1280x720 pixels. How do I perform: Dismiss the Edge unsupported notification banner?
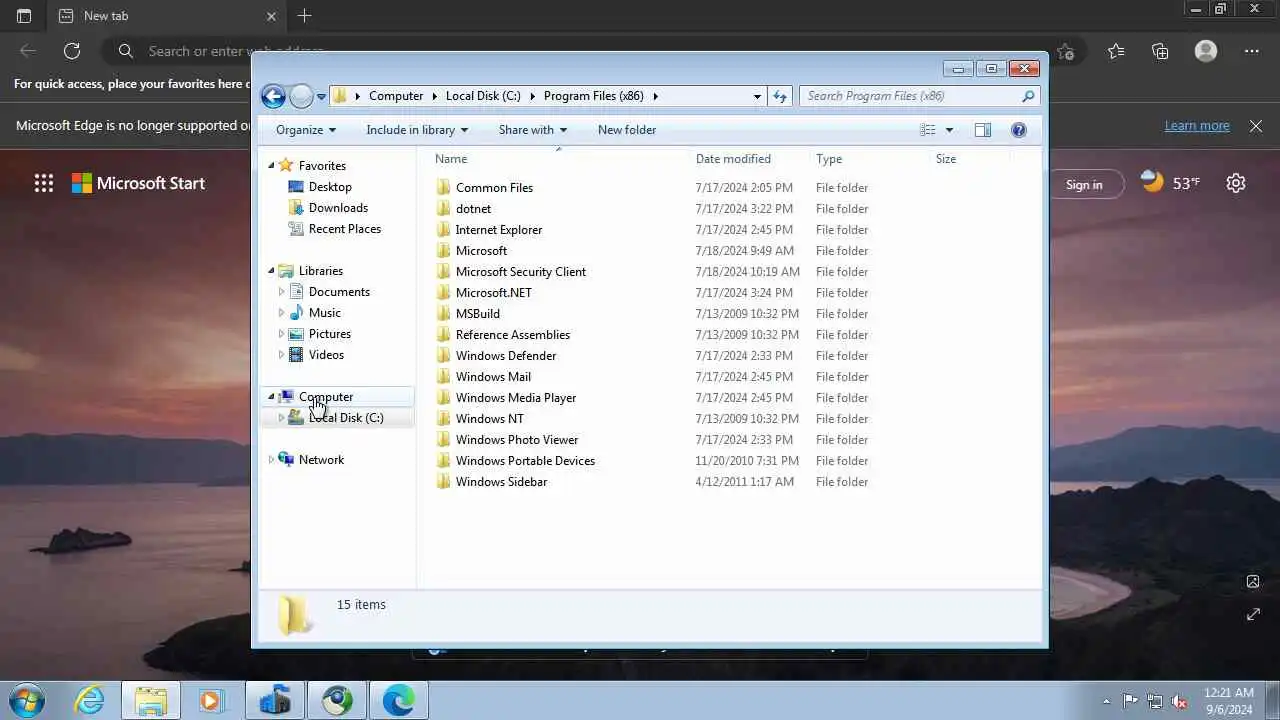1255,126
